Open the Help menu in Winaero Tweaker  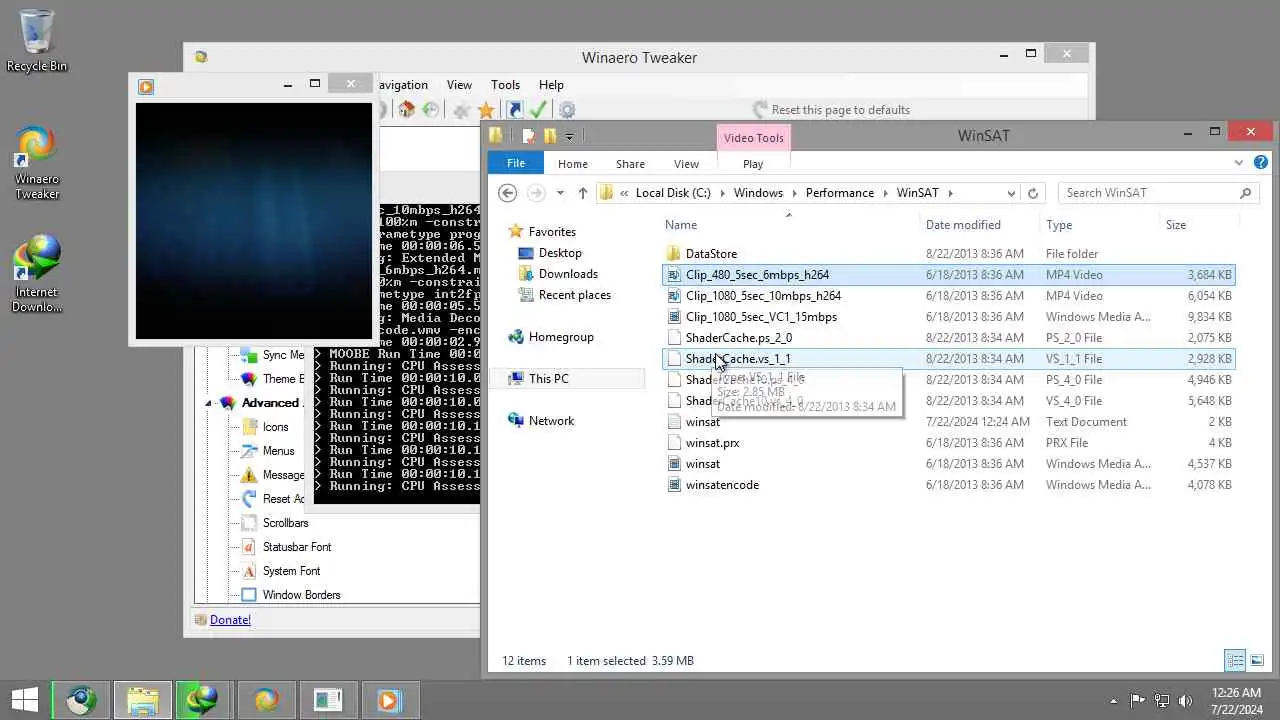click(x=551, y=85)
